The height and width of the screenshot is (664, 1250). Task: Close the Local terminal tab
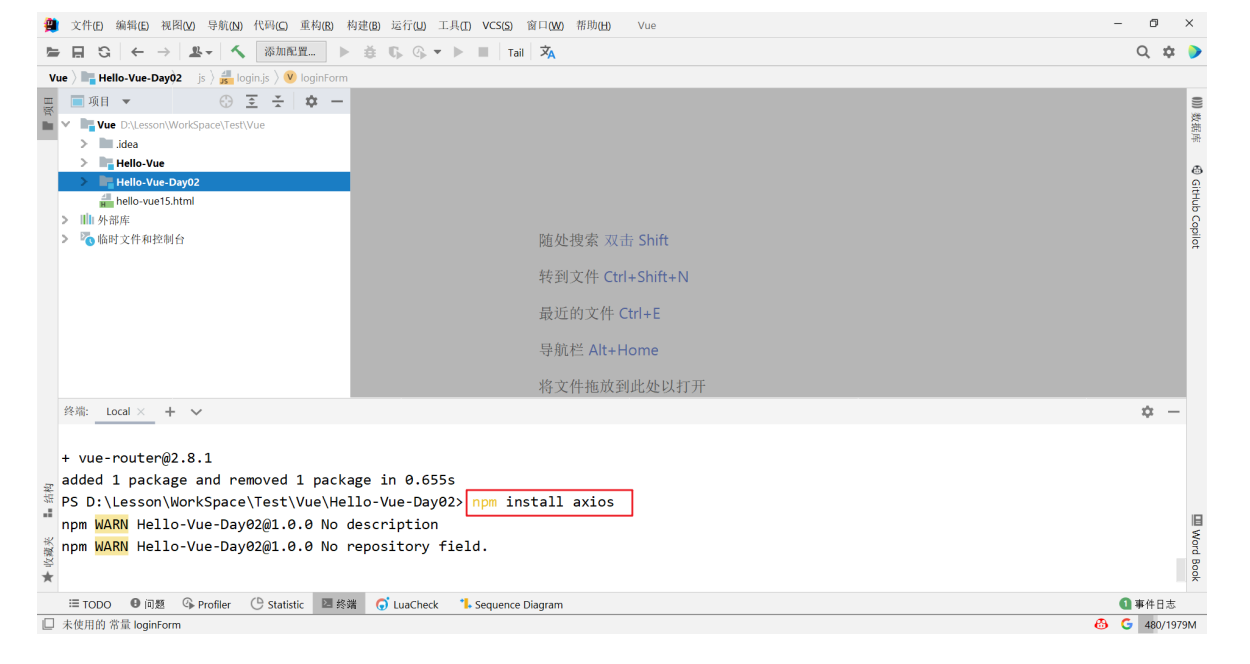click(x=141, y=412)
